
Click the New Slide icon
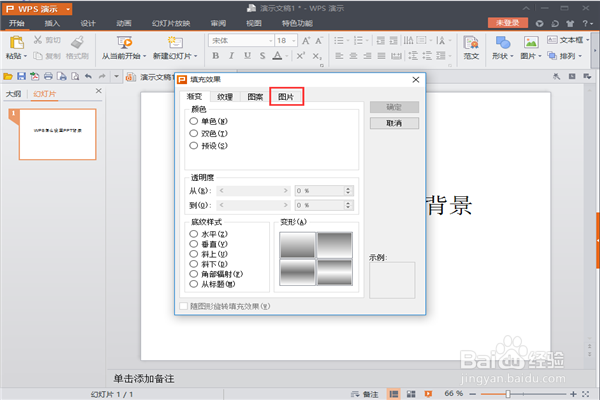point(175,42)
